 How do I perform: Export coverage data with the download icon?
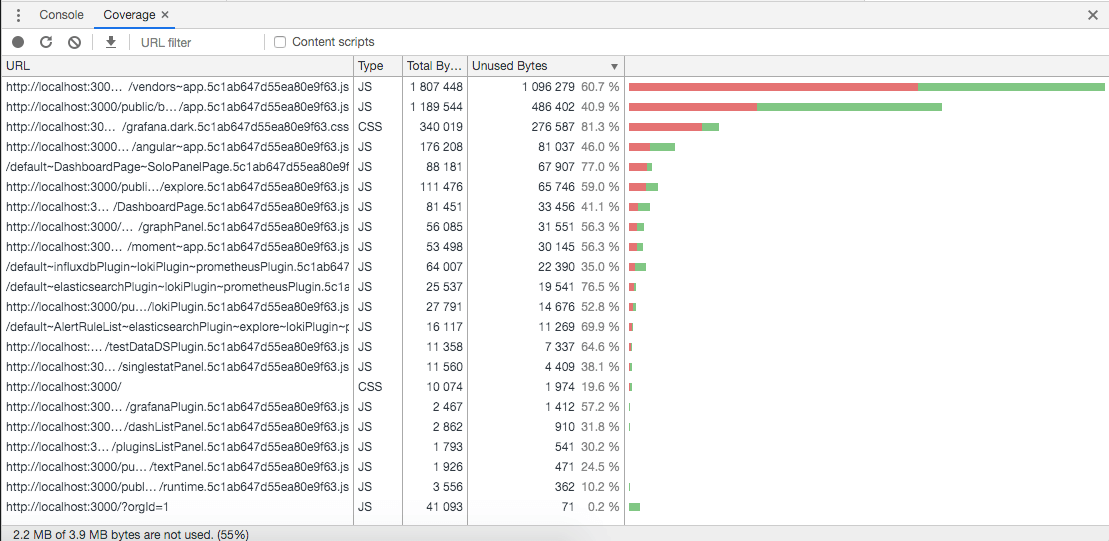coord(111,42)
